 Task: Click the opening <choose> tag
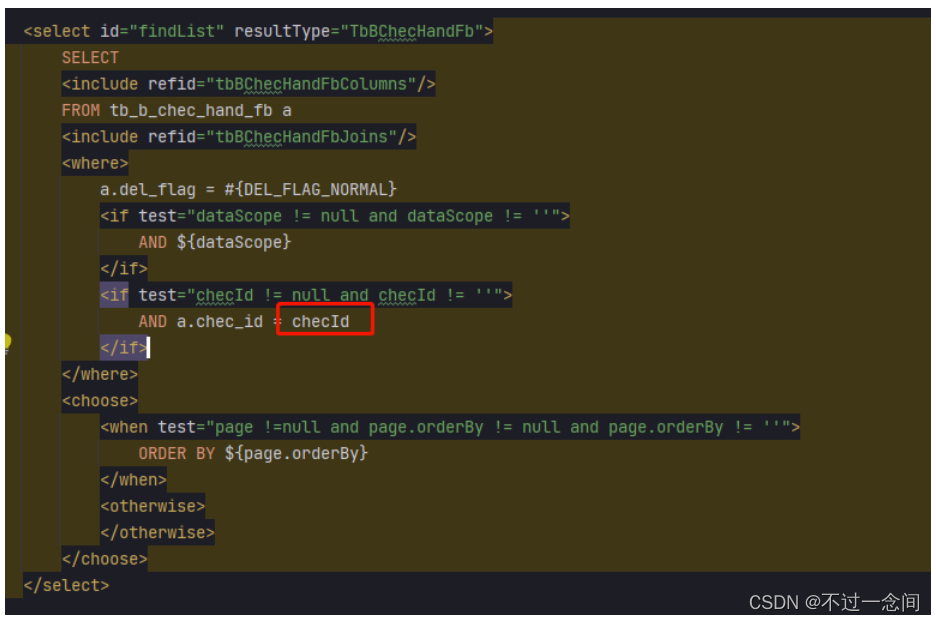[x=100, y=401]
